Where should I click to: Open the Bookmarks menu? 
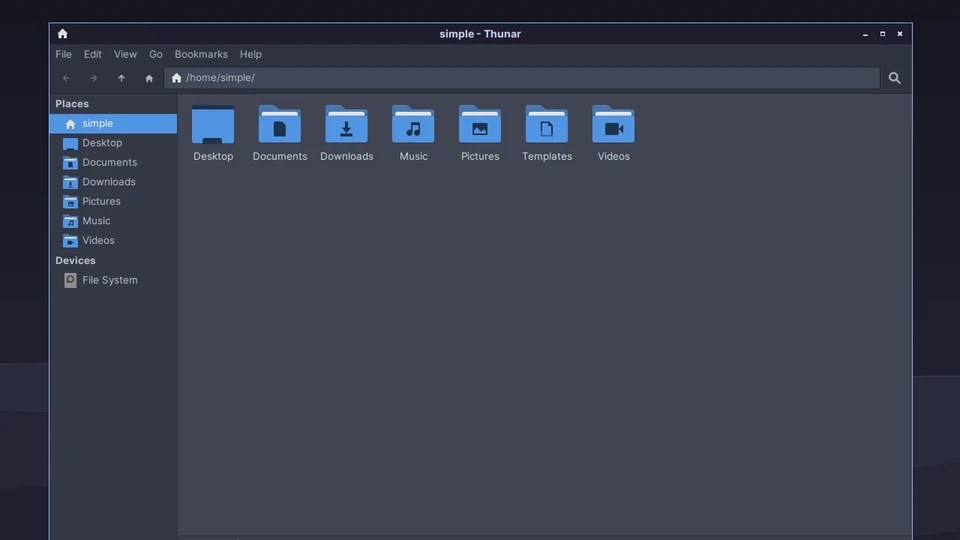click(x=201, y=54)
